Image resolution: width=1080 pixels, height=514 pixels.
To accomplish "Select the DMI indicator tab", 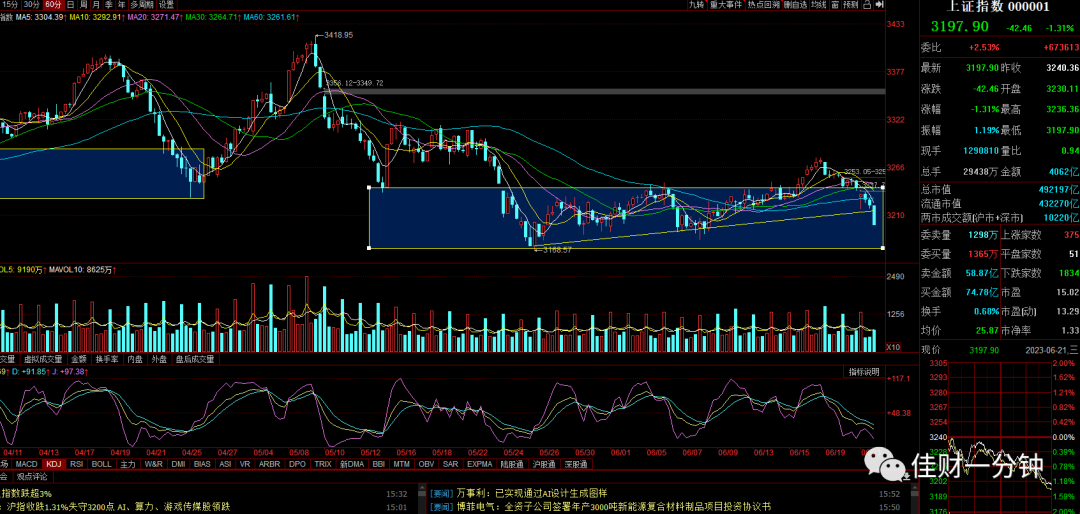I will 178,464.
